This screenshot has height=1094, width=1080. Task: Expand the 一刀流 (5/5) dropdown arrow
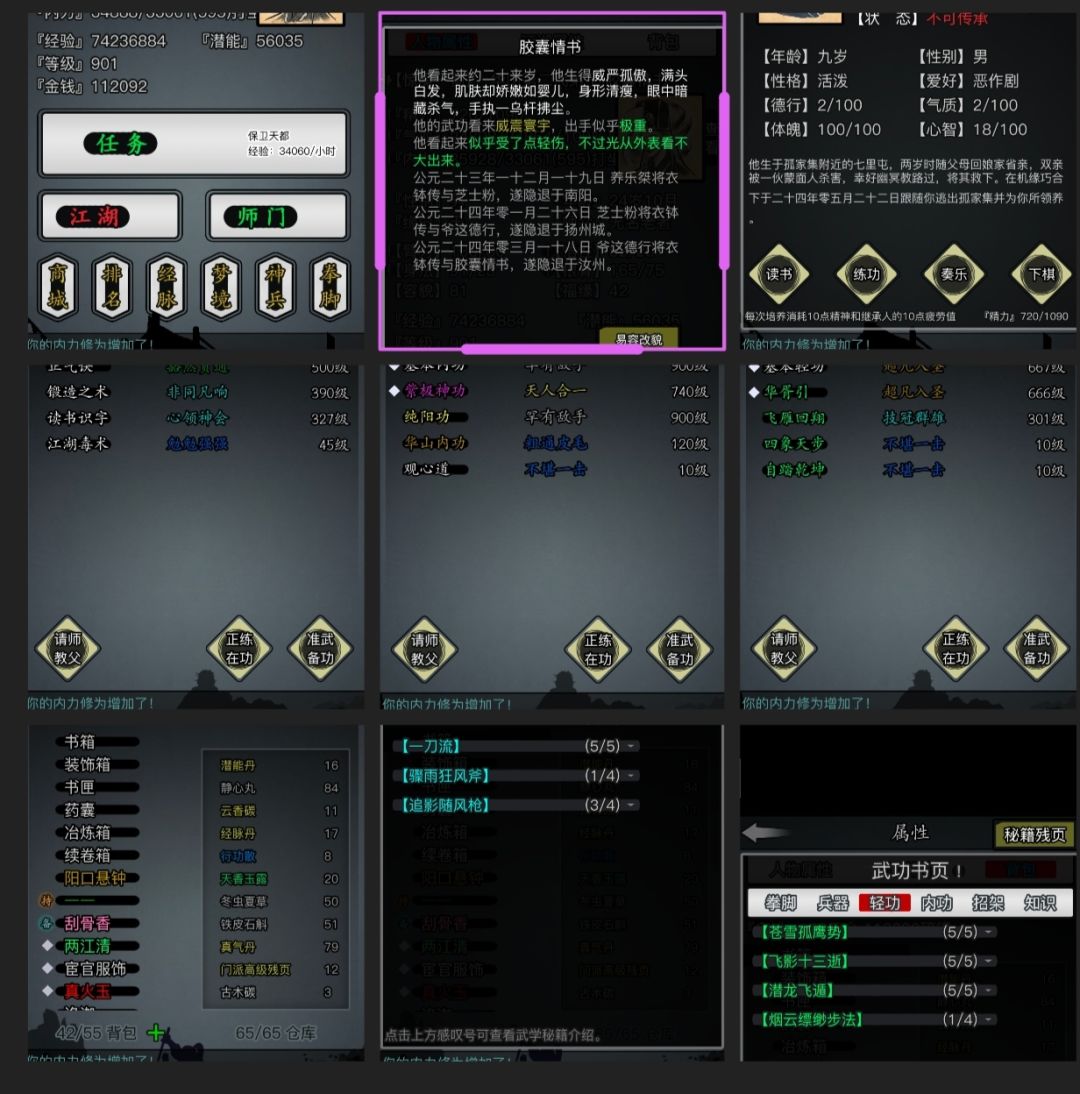pos(631,746)
